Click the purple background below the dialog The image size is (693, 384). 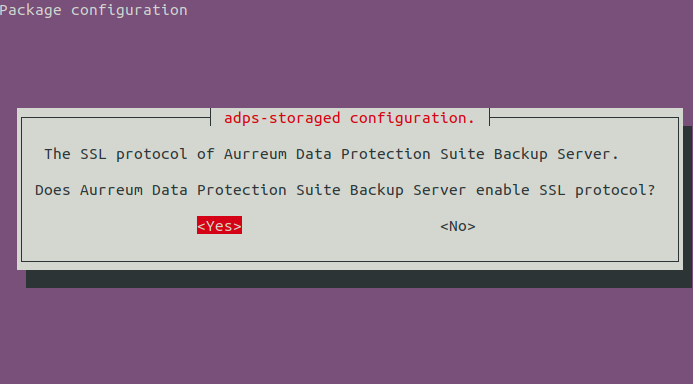tap(346, 336)
